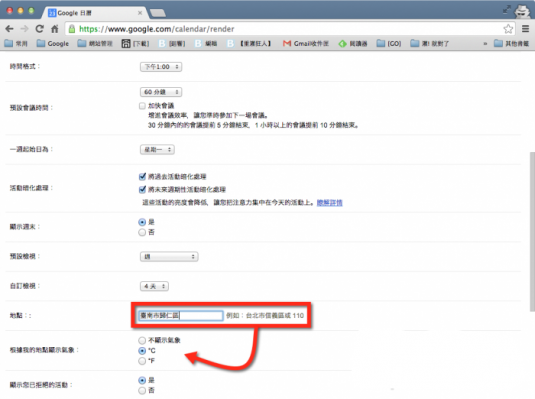Open the Google bookmarks folder
The height and width of the screenshot is (399, 535).
pos(53,43)
